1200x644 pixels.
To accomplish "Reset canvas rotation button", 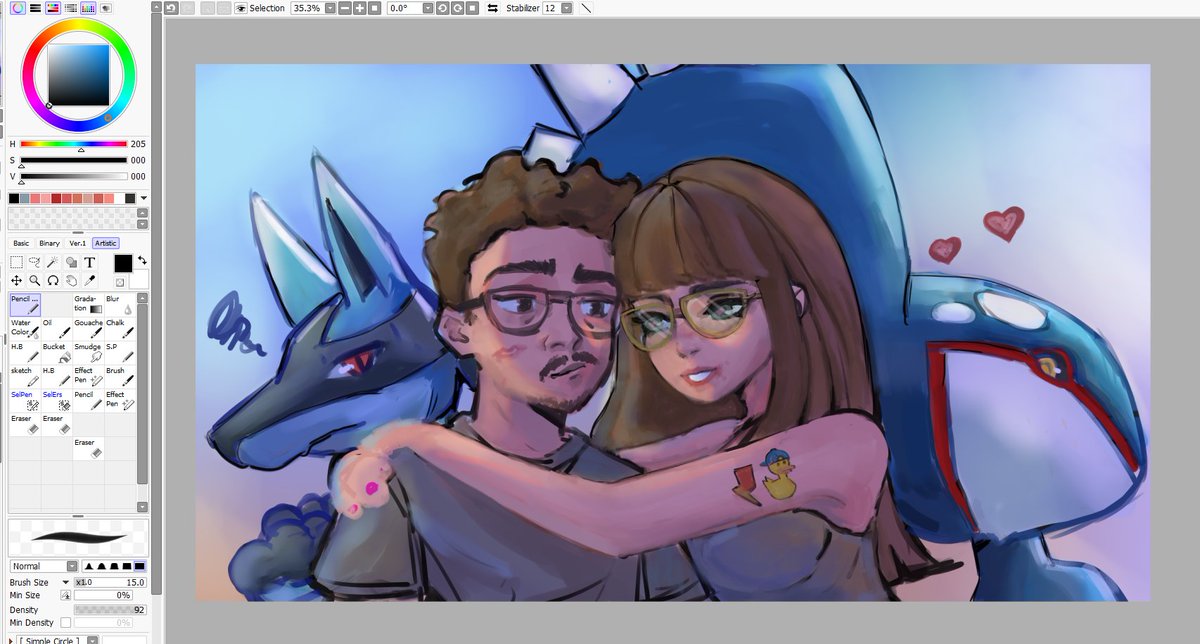I will [x=472, y=8].
